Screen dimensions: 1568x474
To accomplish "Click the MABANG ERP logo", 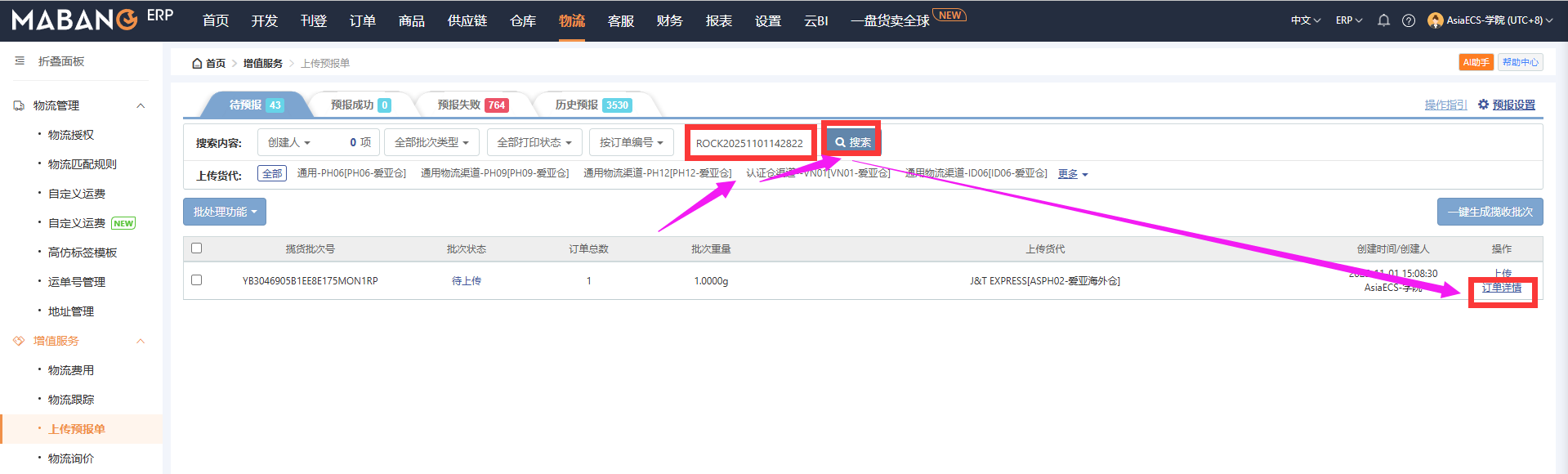I will pos(92,20).
